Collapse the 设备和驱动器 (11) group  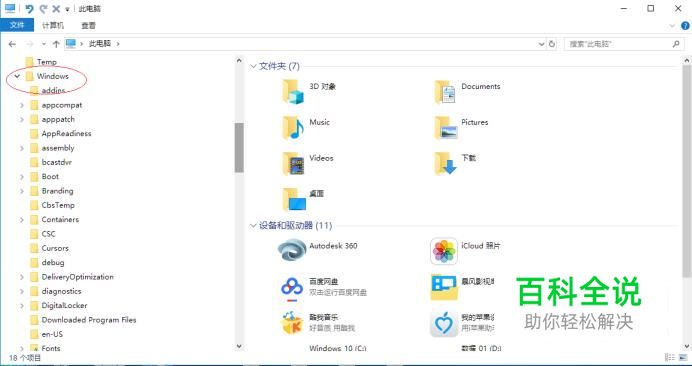click(253, 226)
